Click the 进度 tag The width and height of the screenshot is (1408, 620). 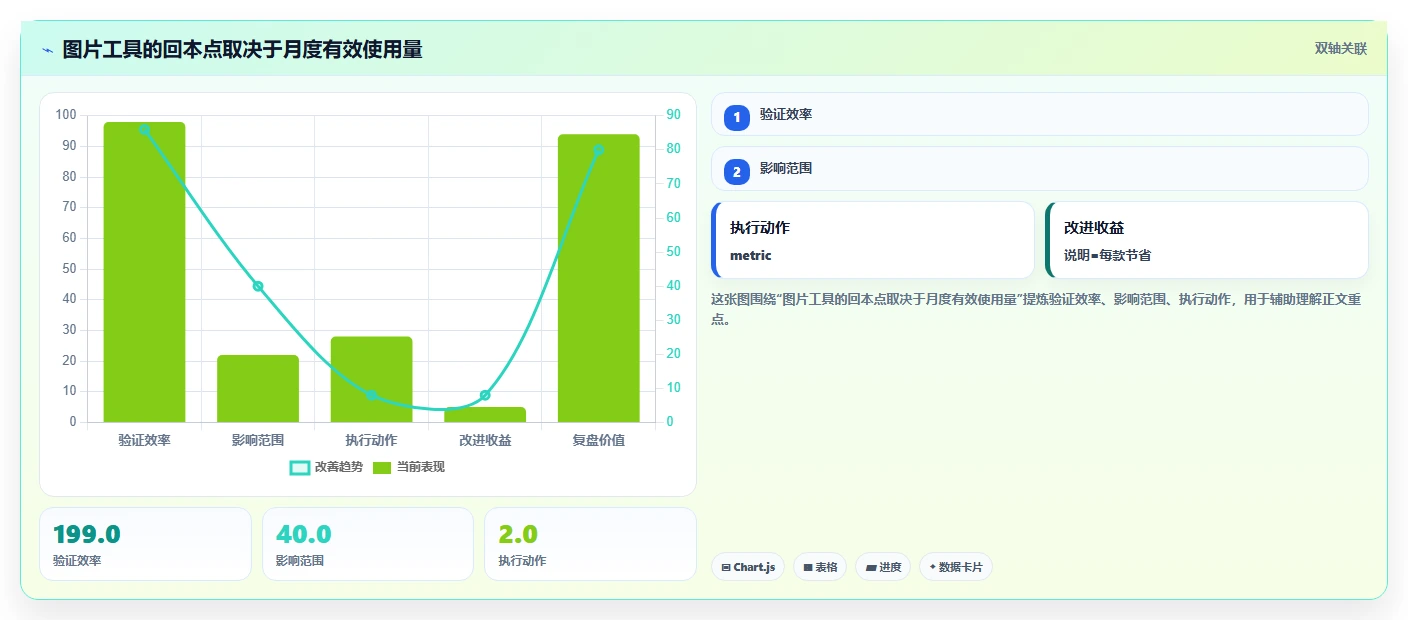(883, 567)
